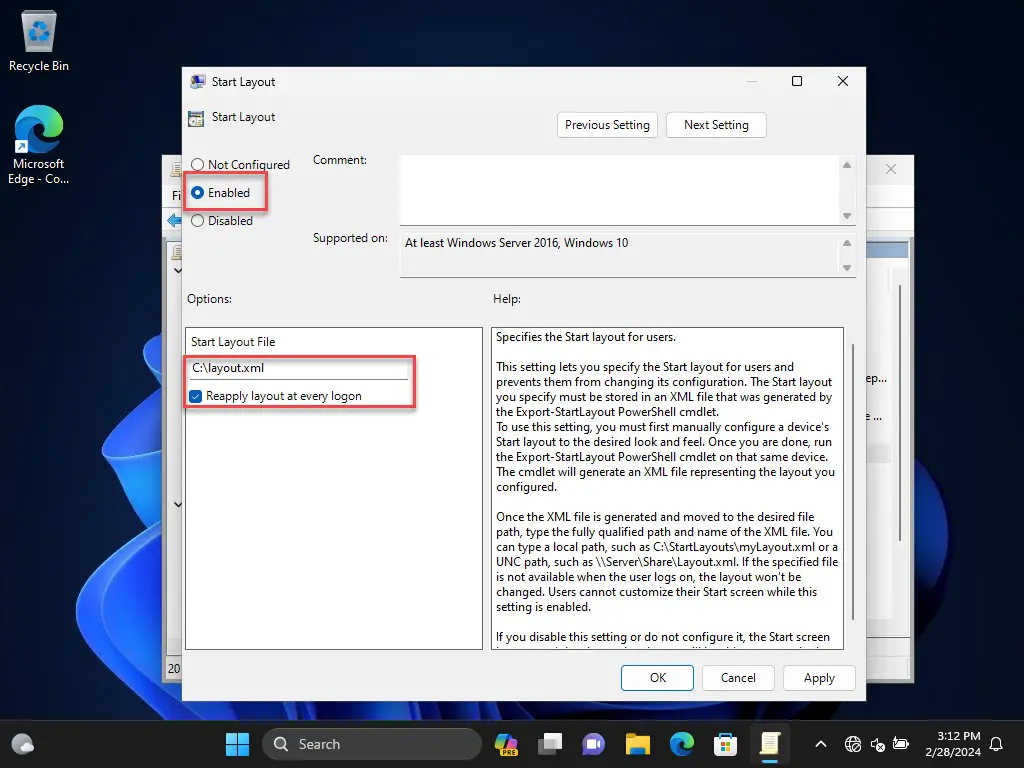Confirm with the OK button
1024x768 pixels.
click(658, 678)
